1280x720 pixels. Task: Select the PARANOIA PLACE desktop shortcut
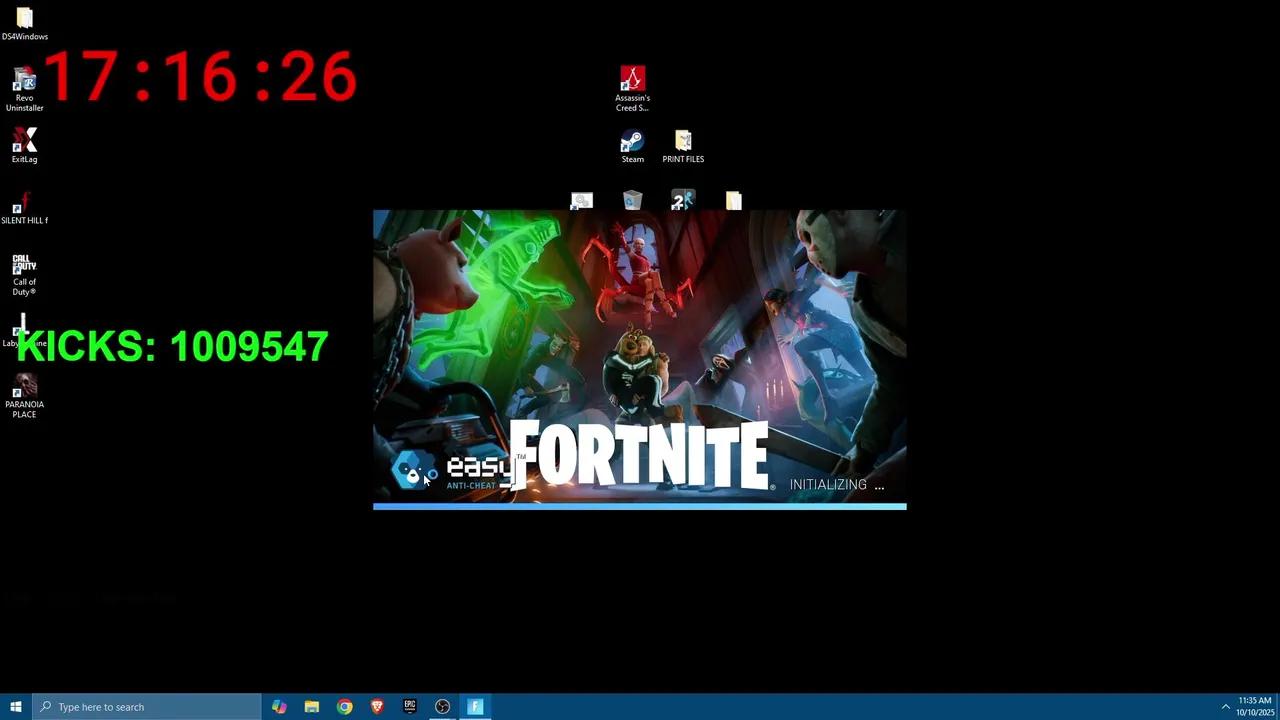24,396
